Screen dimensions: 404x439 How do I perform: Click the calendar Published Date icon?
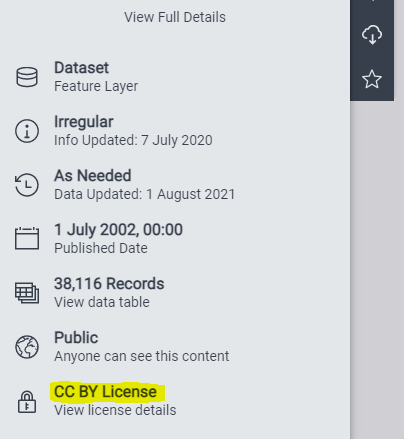pos(27,238)
